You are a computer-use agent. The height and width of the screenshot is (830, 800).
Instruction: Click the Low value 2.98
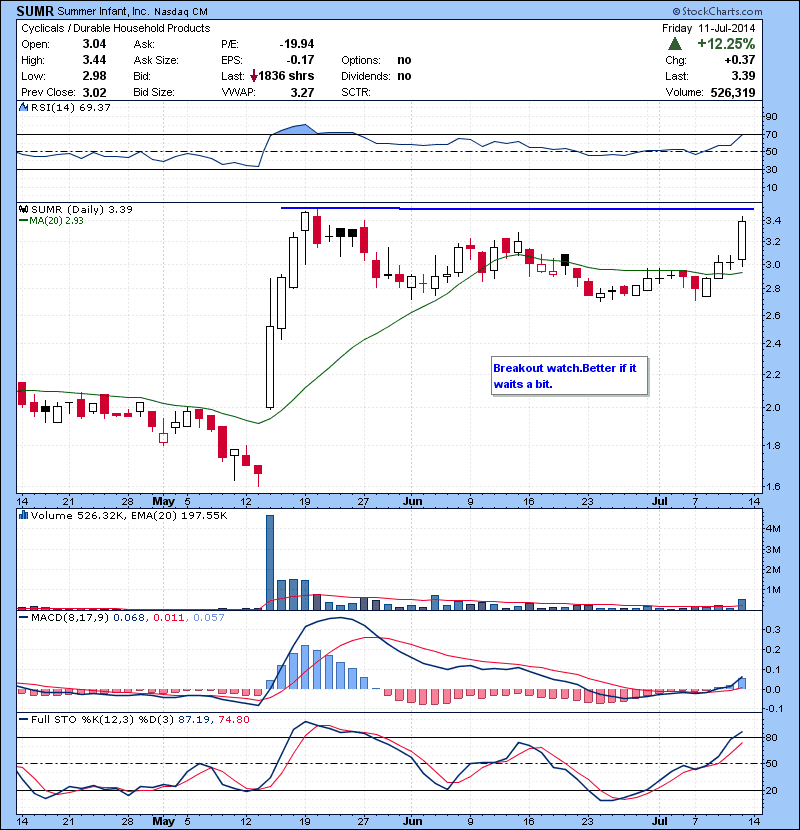(94, 76)
